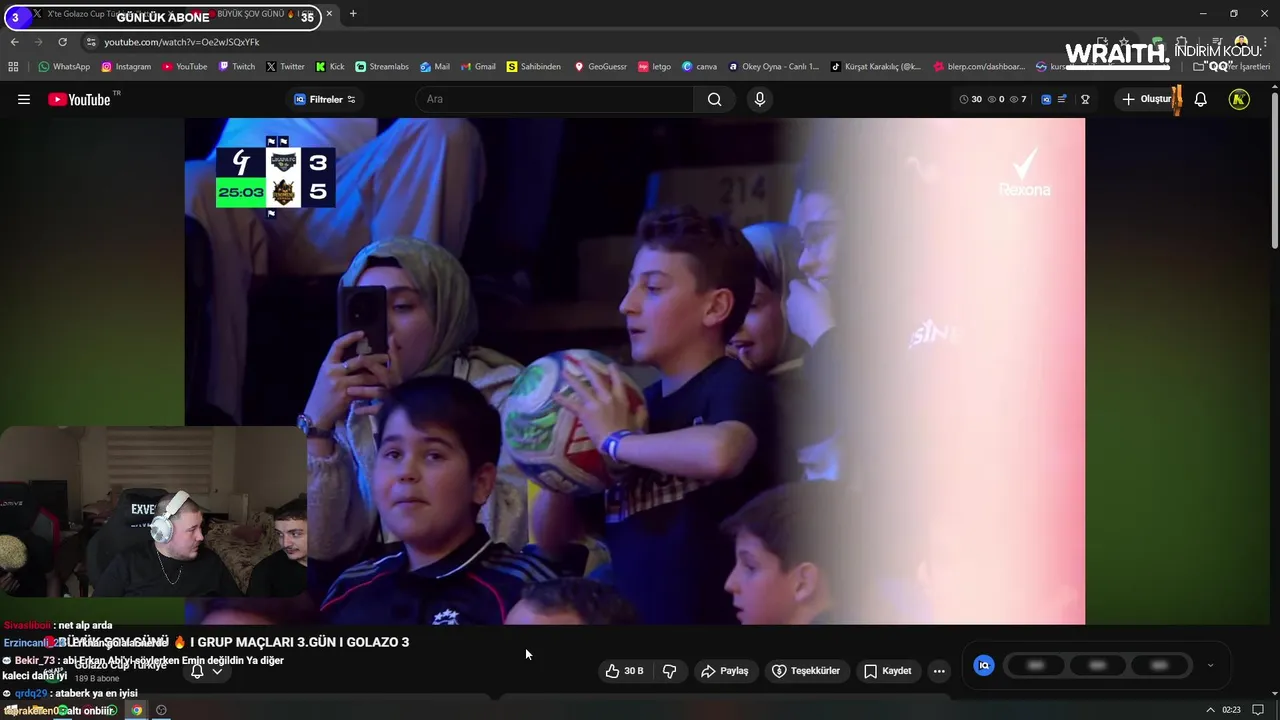Viewport: 1280px width, 720px height.
Task: Dislike the video with thumbs down
Action: 670,671
